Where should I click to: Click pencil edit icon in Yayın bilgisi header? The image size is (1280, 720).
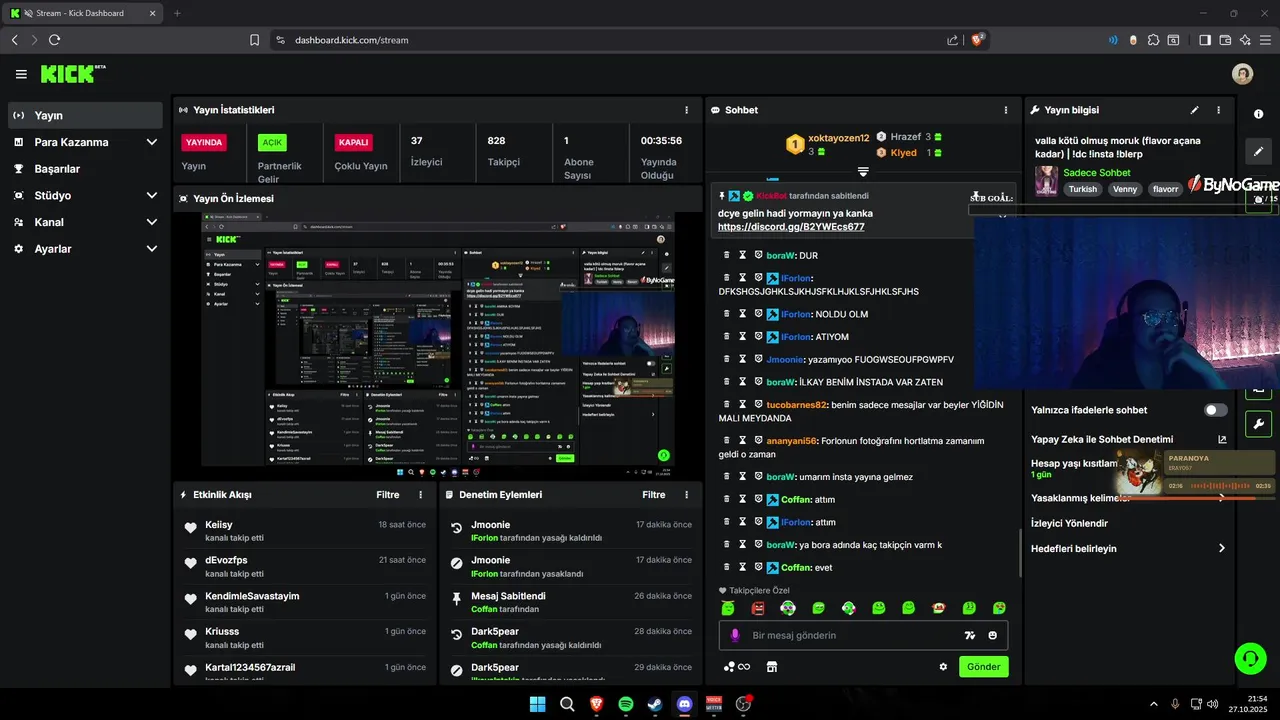[x=1194, y=110]
